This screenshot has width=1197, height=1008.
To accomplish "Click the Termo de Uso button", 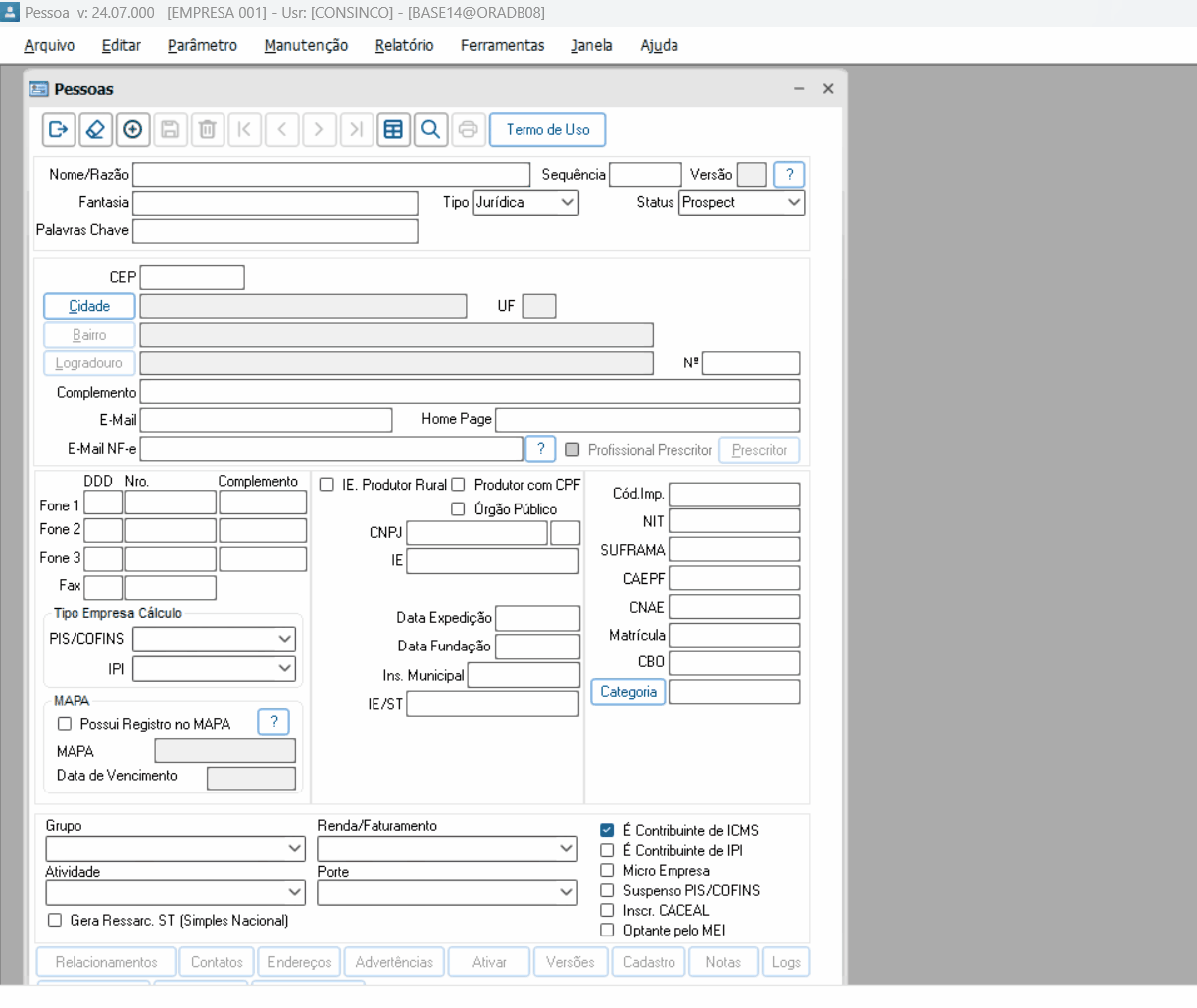I will [547, 130].
